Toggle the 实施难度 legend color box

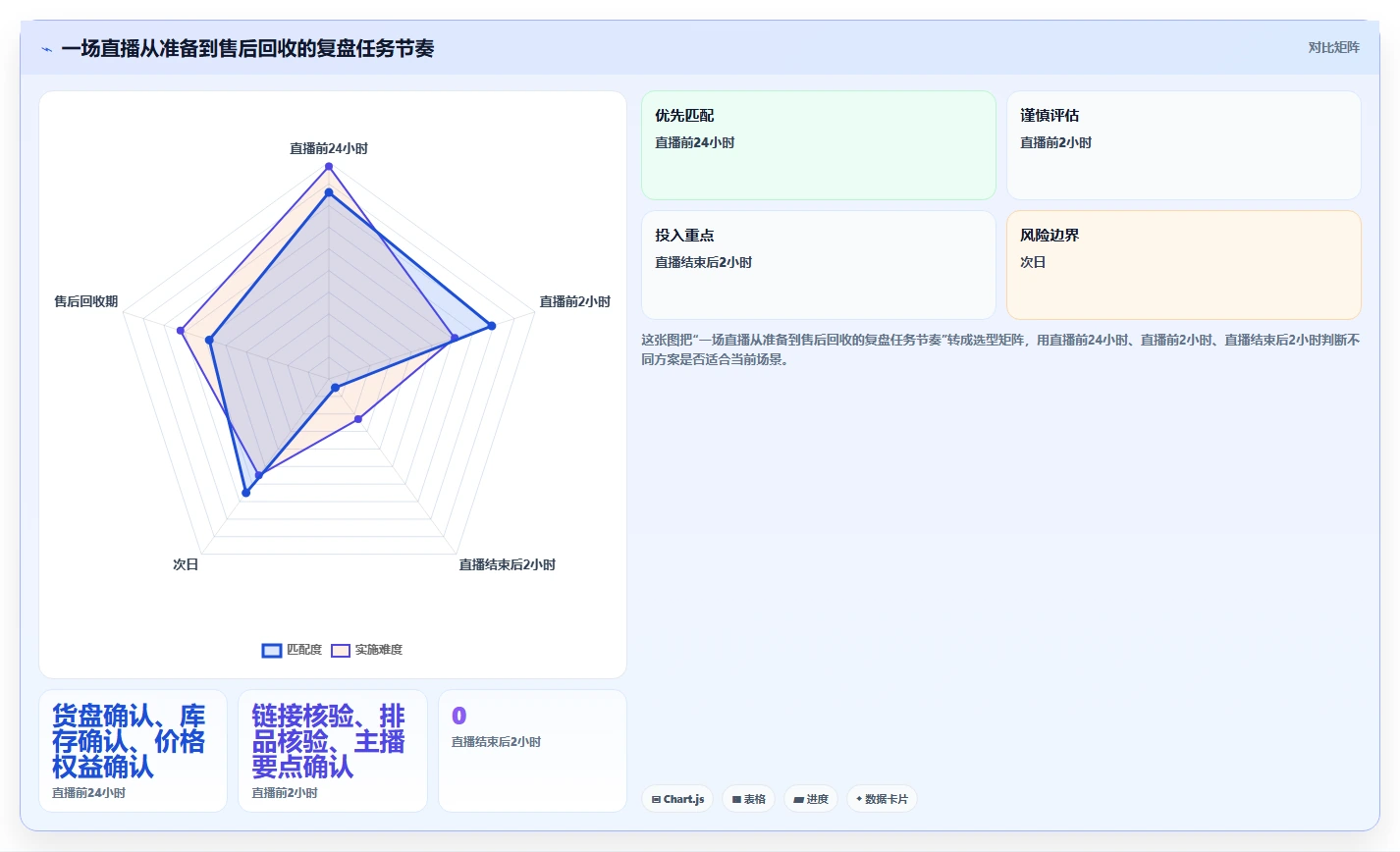click(341, 650)
